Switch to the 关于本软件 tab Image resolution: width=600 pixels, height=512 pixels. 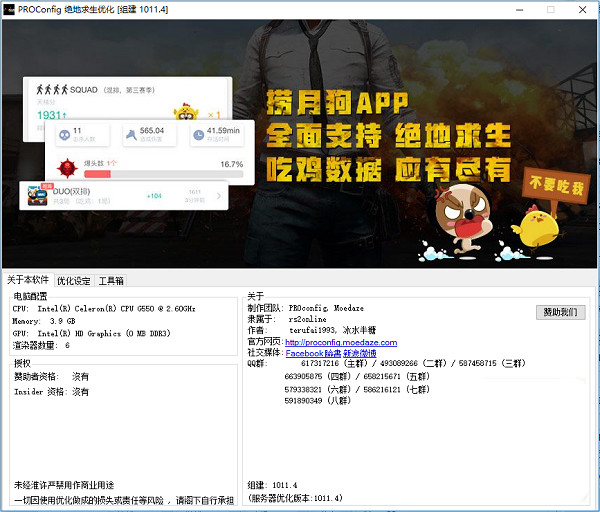(x=28, y=280)
